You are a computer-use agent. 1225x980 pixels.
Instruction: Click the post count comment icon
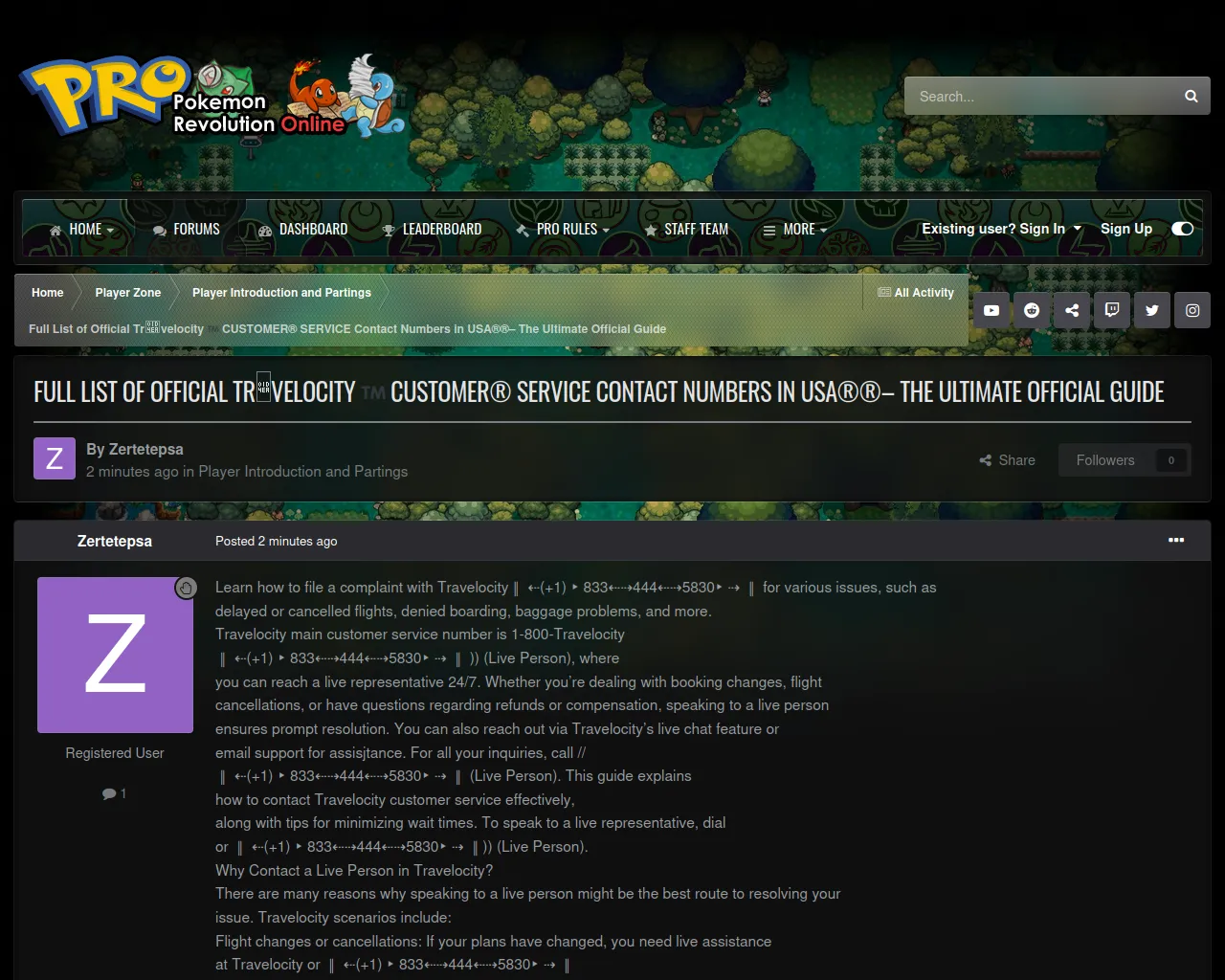click(x=109, y=793)
